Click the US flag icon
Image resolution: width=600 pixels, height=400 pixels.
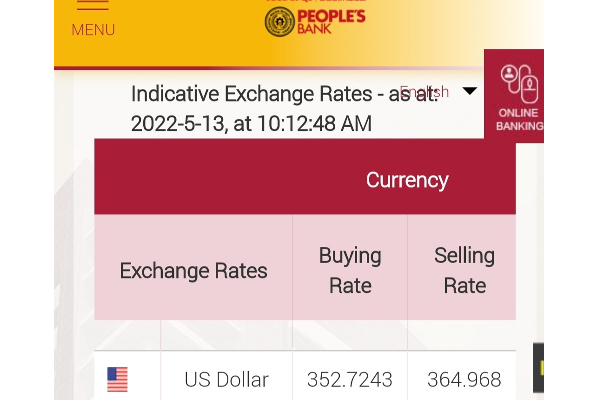[x=117, y=380]
